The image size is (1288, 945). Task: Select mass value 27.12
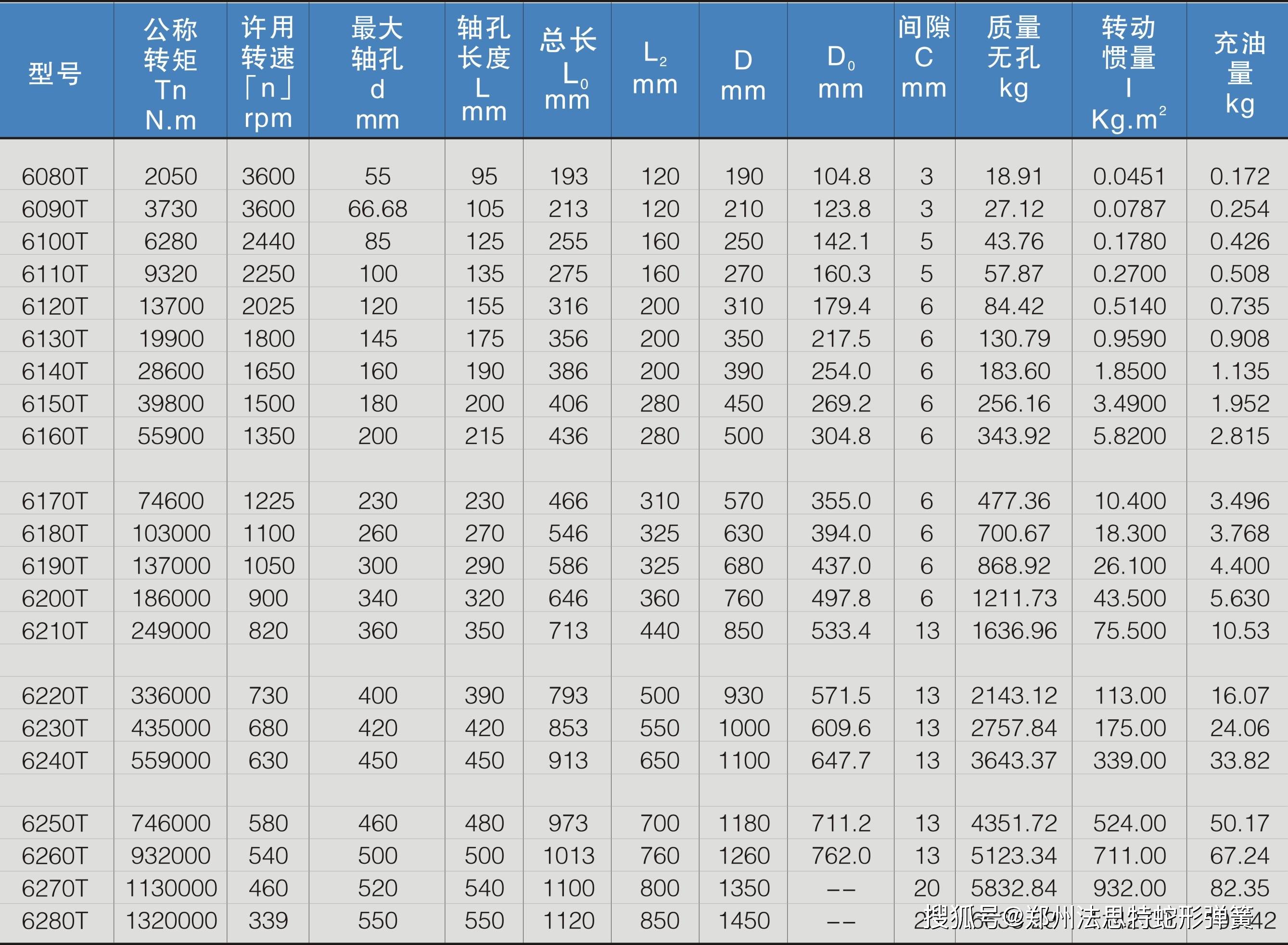tap(1013, 209)
